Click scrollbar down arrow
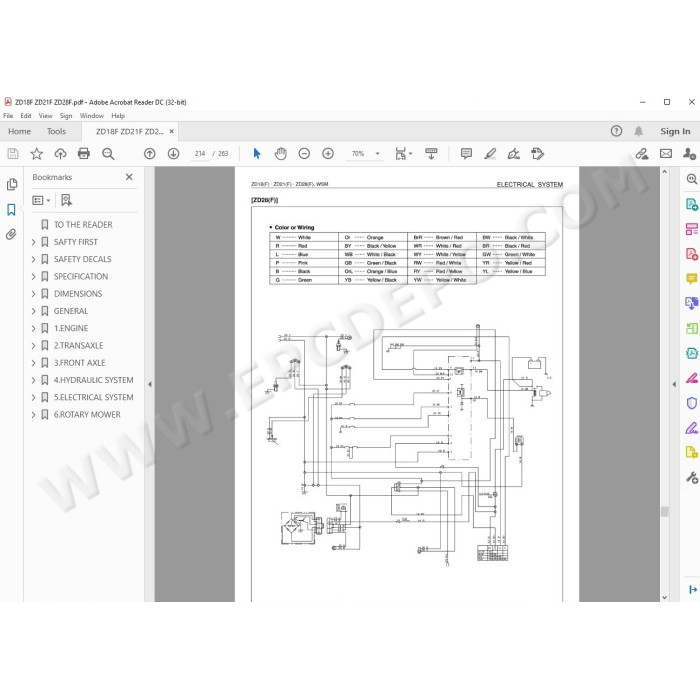Image resolution: width=700 pixels, height=700 pixels. coord(665,597)
